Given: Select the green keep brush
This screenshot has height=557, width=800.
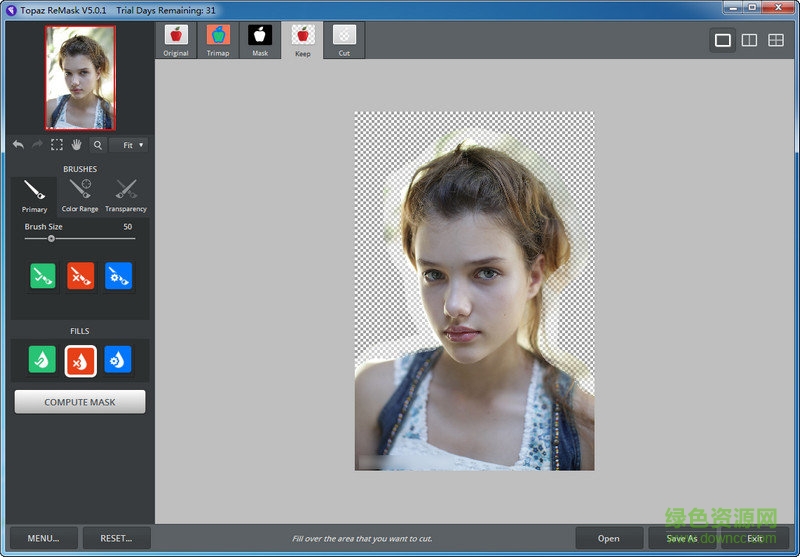Looking at the screenshot, I should [x=43, y=276].
